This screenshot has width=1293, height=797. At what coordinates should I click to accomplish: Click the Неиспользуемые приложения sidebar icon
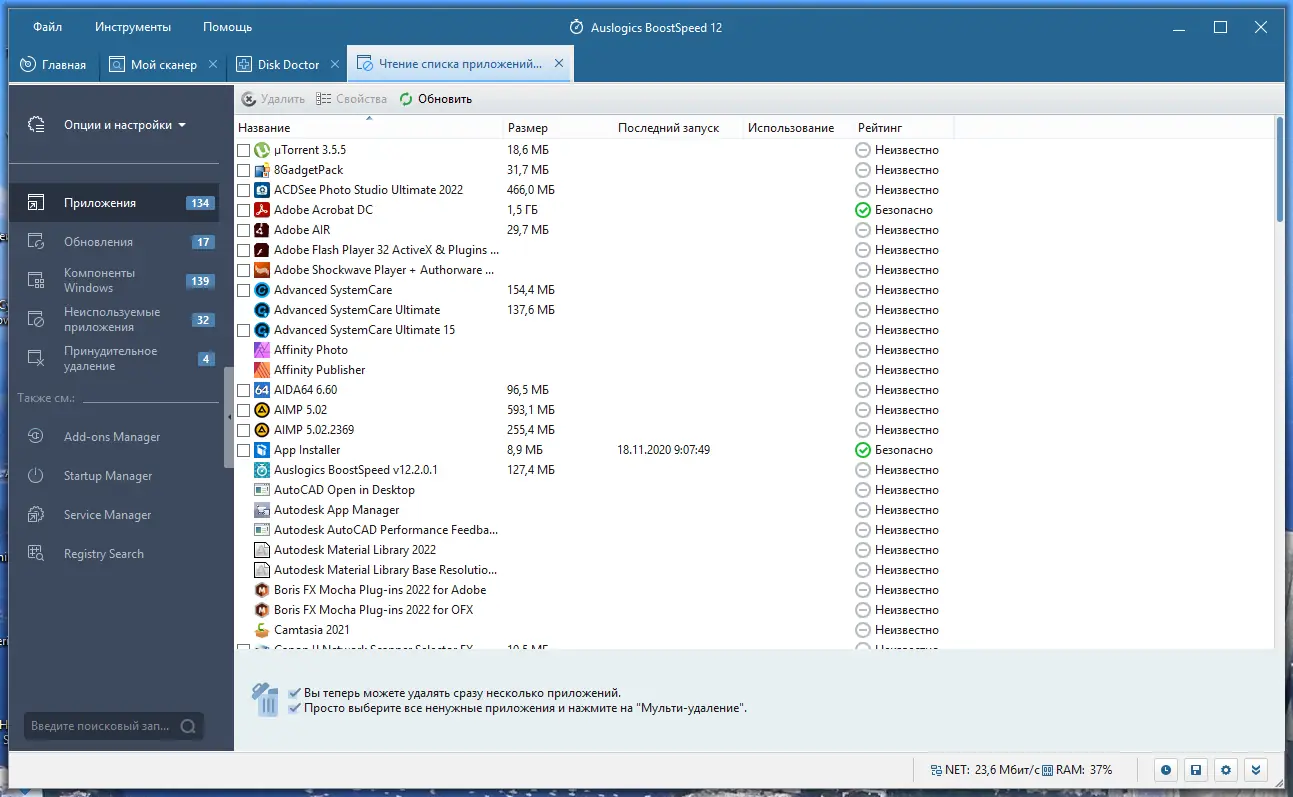pyautogui.click(x=36, y=320)
